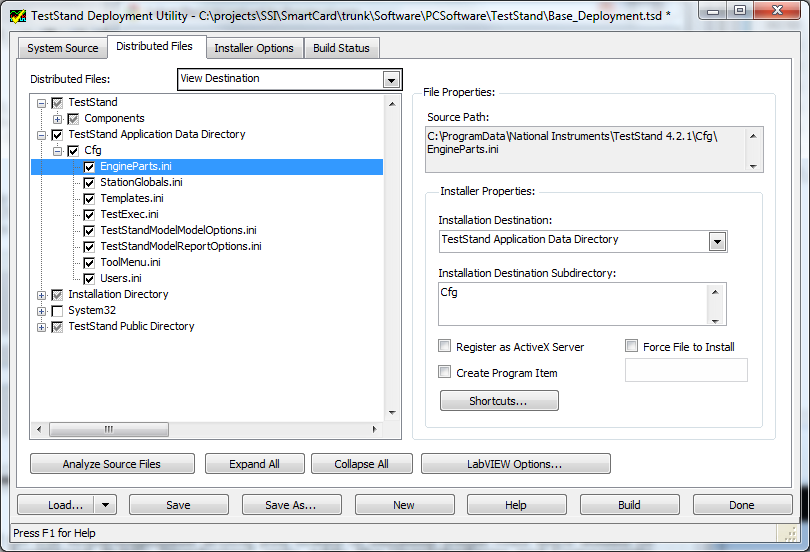Uncheck TestStandModelReportOptions.ini checkbox

coord(89,247)
